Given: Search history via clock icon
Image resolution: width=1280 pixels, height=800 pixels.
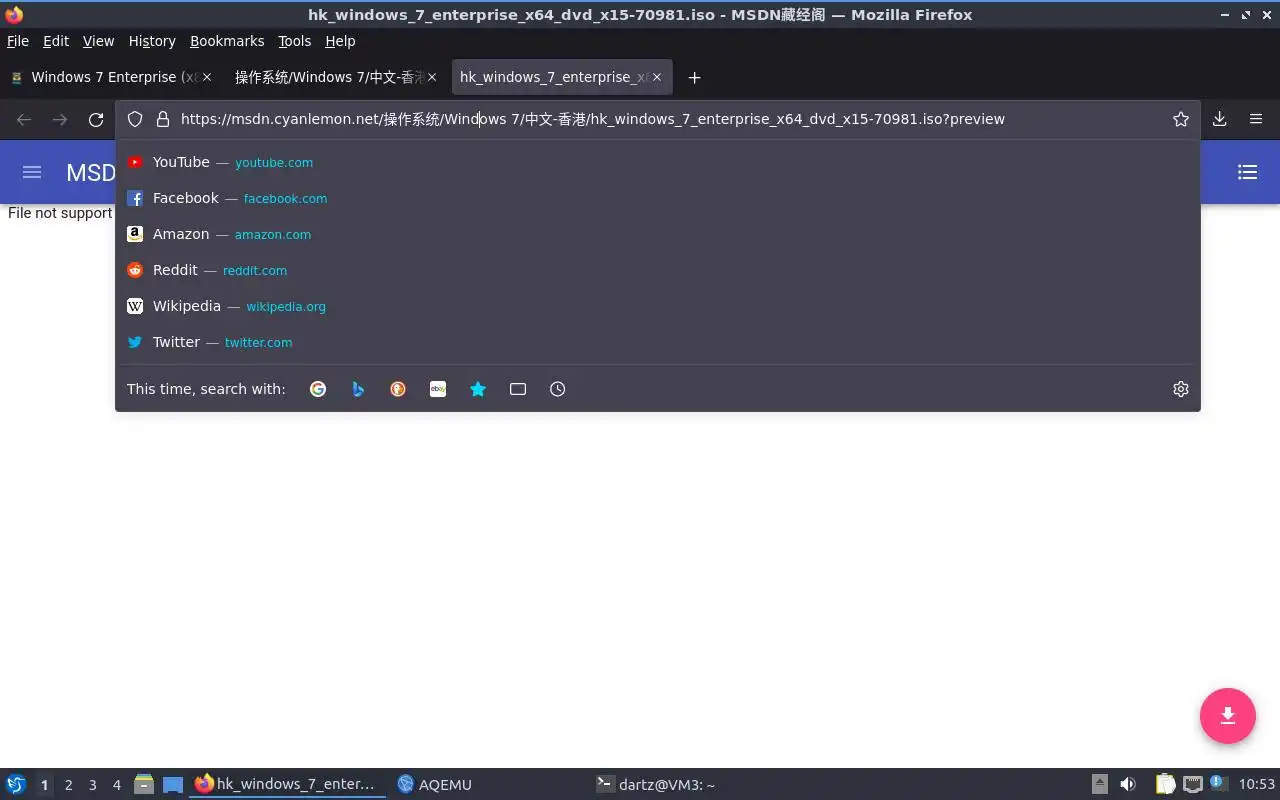Looking at the screenshot, I should 558,389.
